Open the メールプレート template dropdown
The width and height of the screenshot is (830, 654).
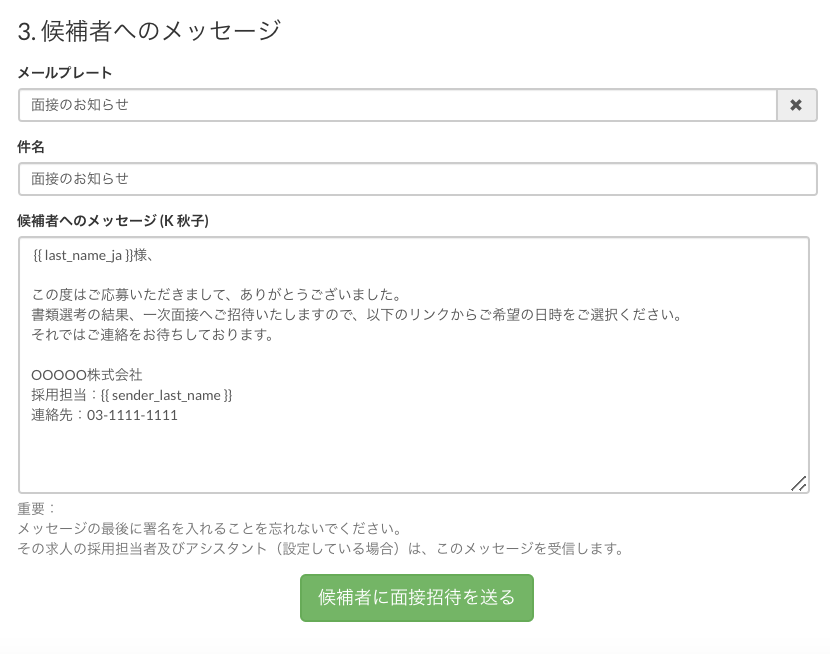pyautogui.click(x=397, y=105)
